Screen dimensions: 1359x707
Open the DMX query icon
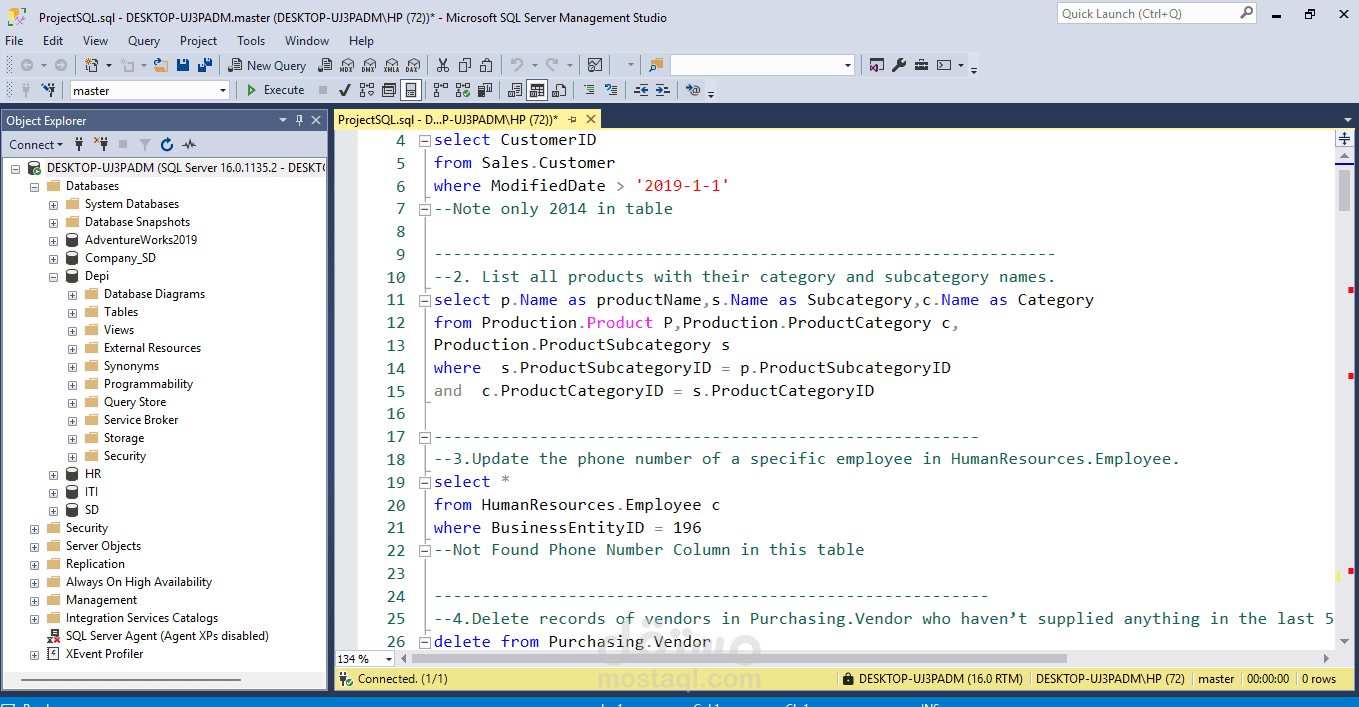(x=368, y=65)
